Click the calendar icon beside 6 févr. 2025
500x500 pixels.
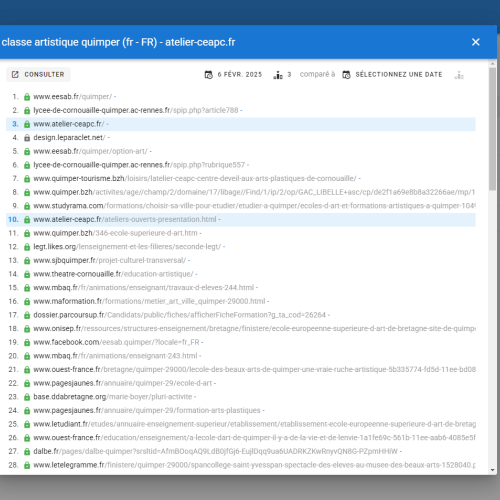point(209,75)
